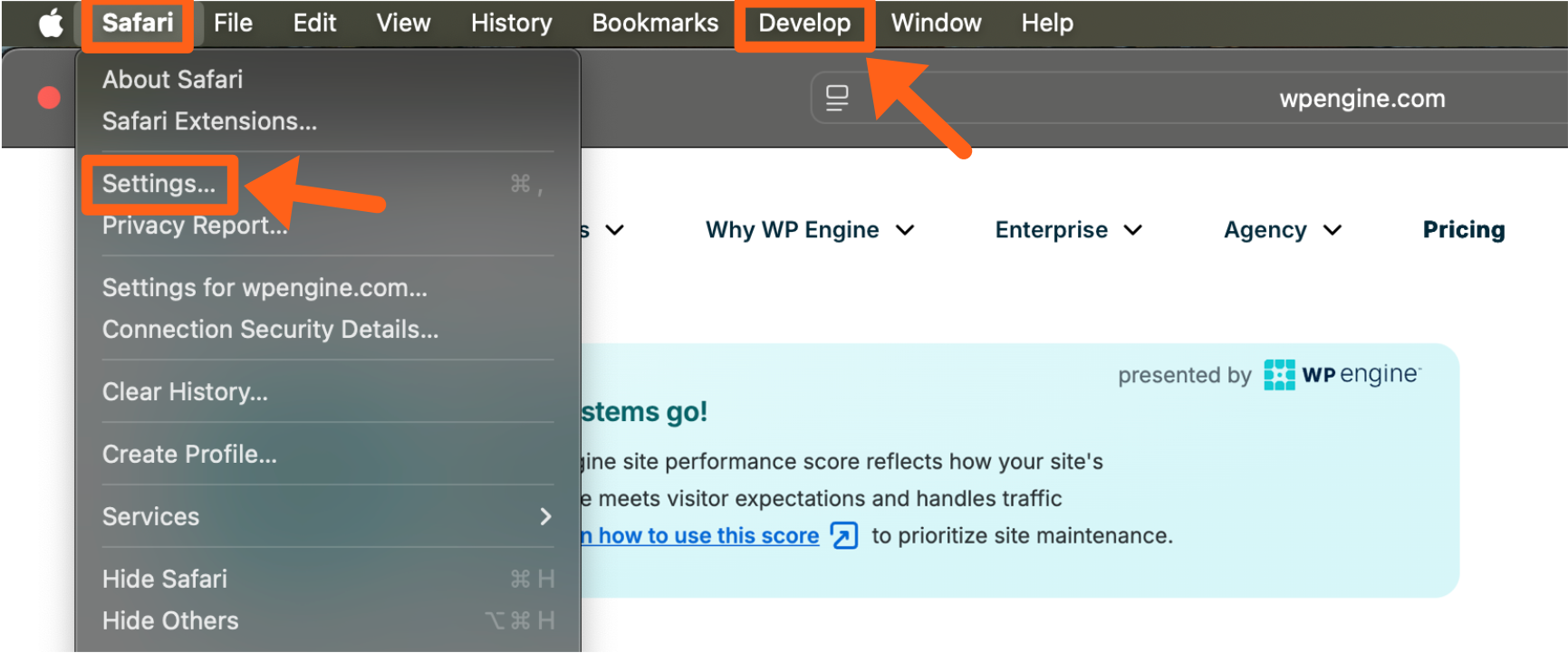This screenshot has height=653, width=1568.
Task: Click the WP Engine logo
Action: click(x=1342, y=374)
